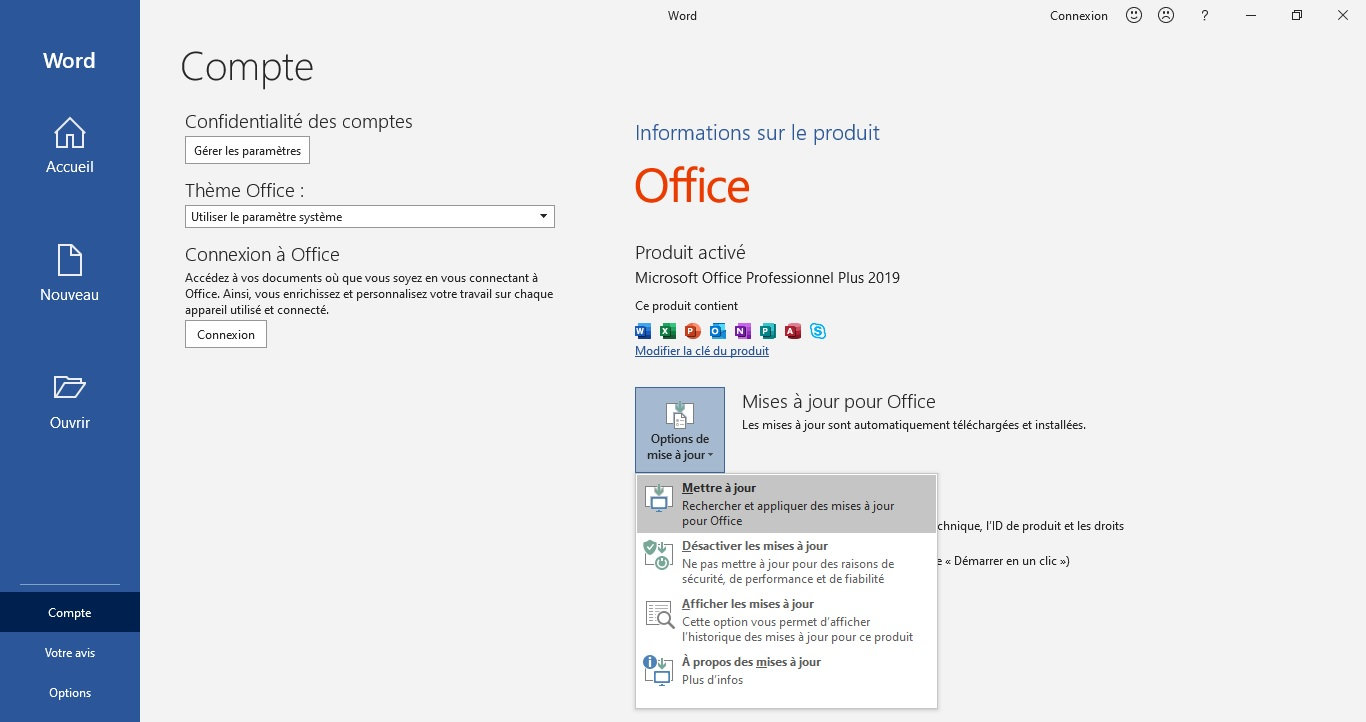
Task: Click the Ouvrir folder icon
Action: point(69,388)
